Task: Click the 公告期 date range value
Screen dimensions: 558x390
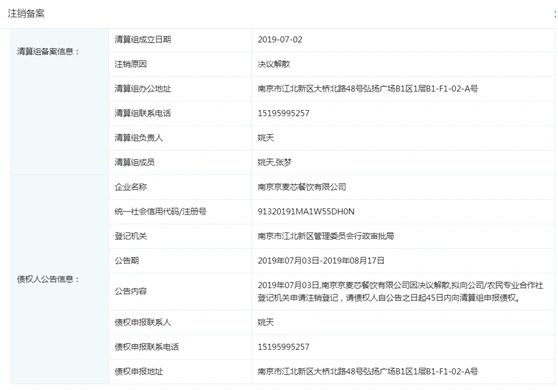Action: pyautogui.click(x=321, y=260)
